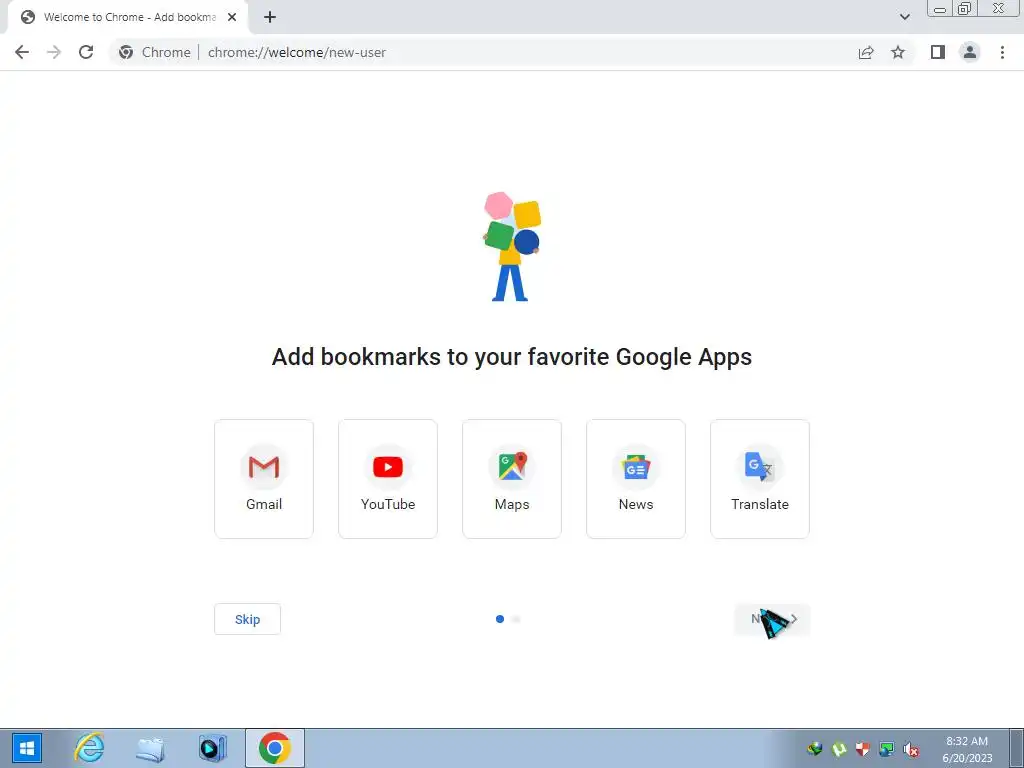Select the YouTube bookmark card
The image size is (1024, 768).
click(x=388, y=479)
